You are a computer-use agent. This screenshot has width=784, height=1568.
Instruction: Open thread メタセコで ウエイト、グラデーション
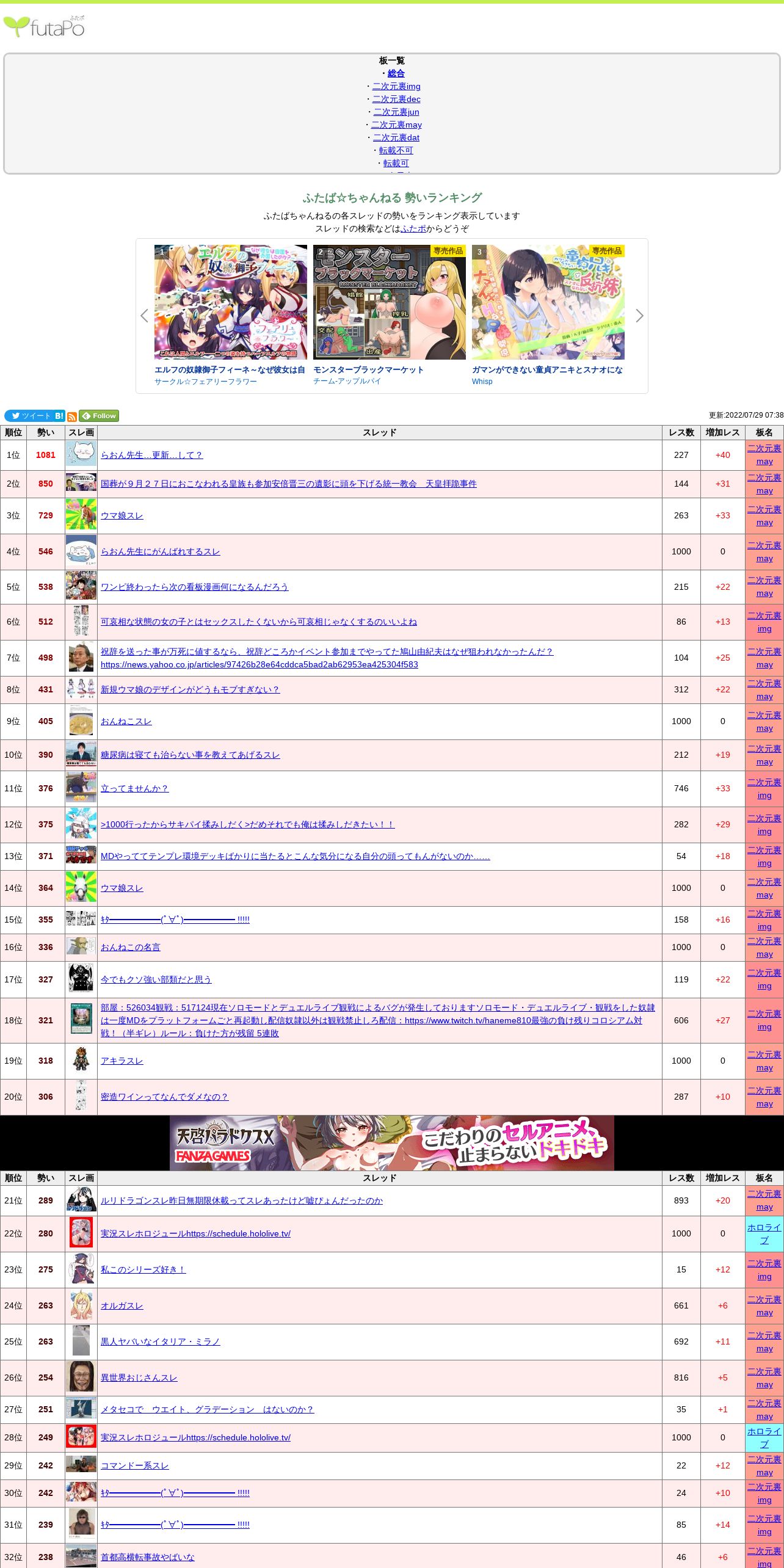point(207,1409)
